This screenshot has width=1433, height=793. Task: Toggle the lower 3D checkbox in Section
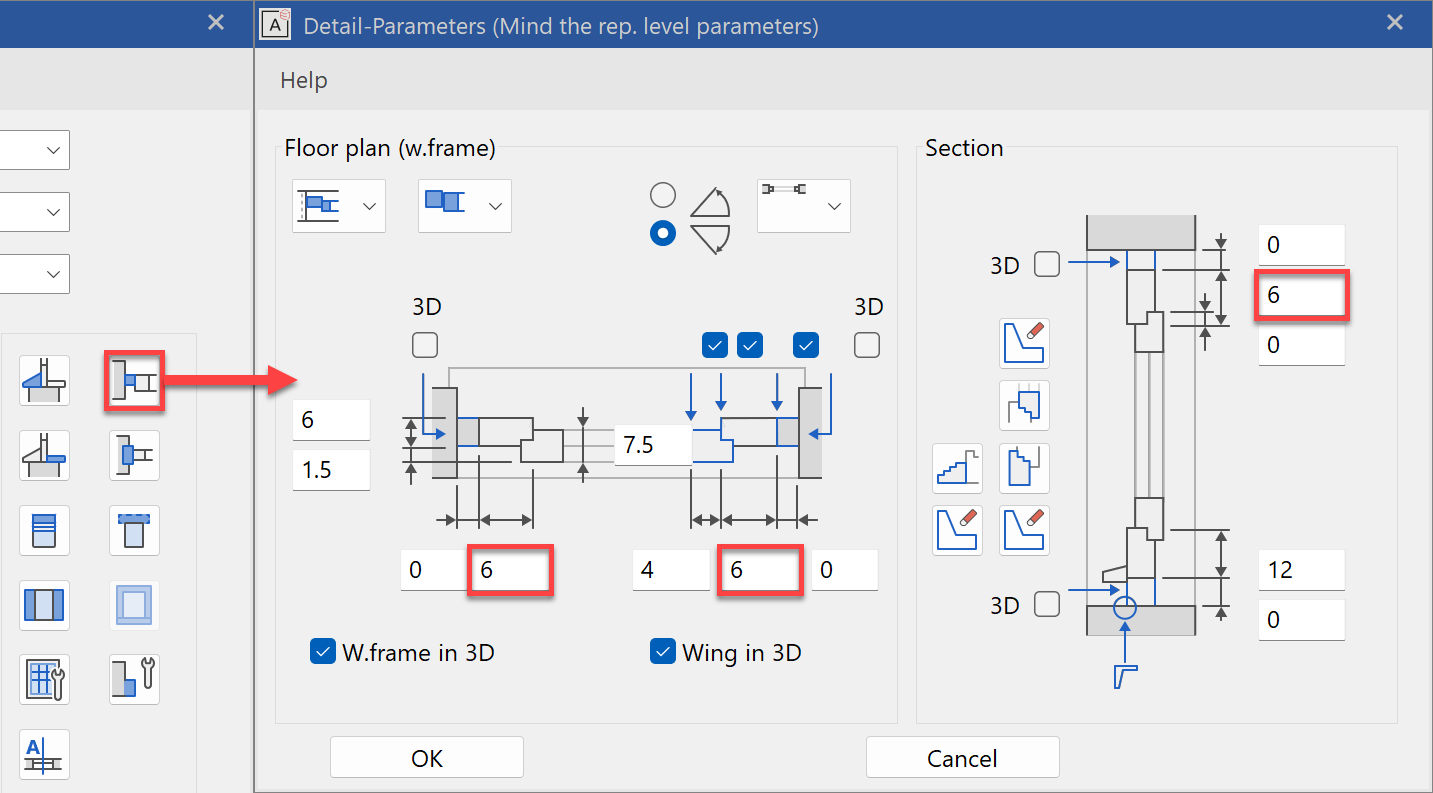(1047, 604)
